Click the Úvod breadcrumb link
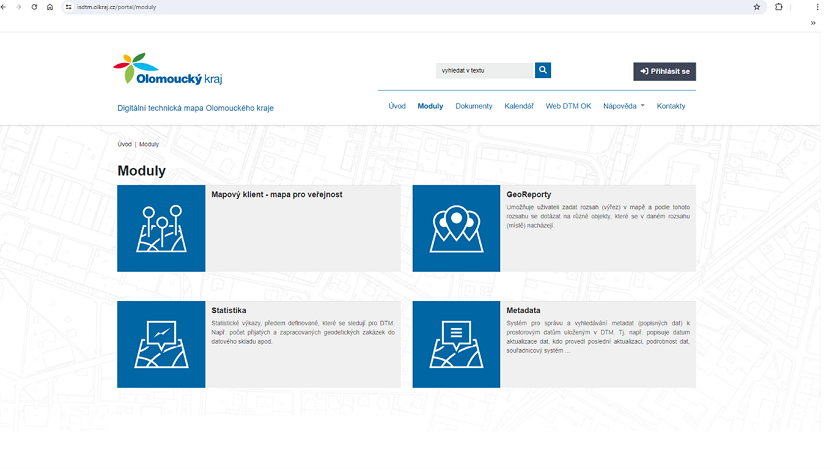The image size is (832, 469). pyautogui.click(x=124, y=144)
